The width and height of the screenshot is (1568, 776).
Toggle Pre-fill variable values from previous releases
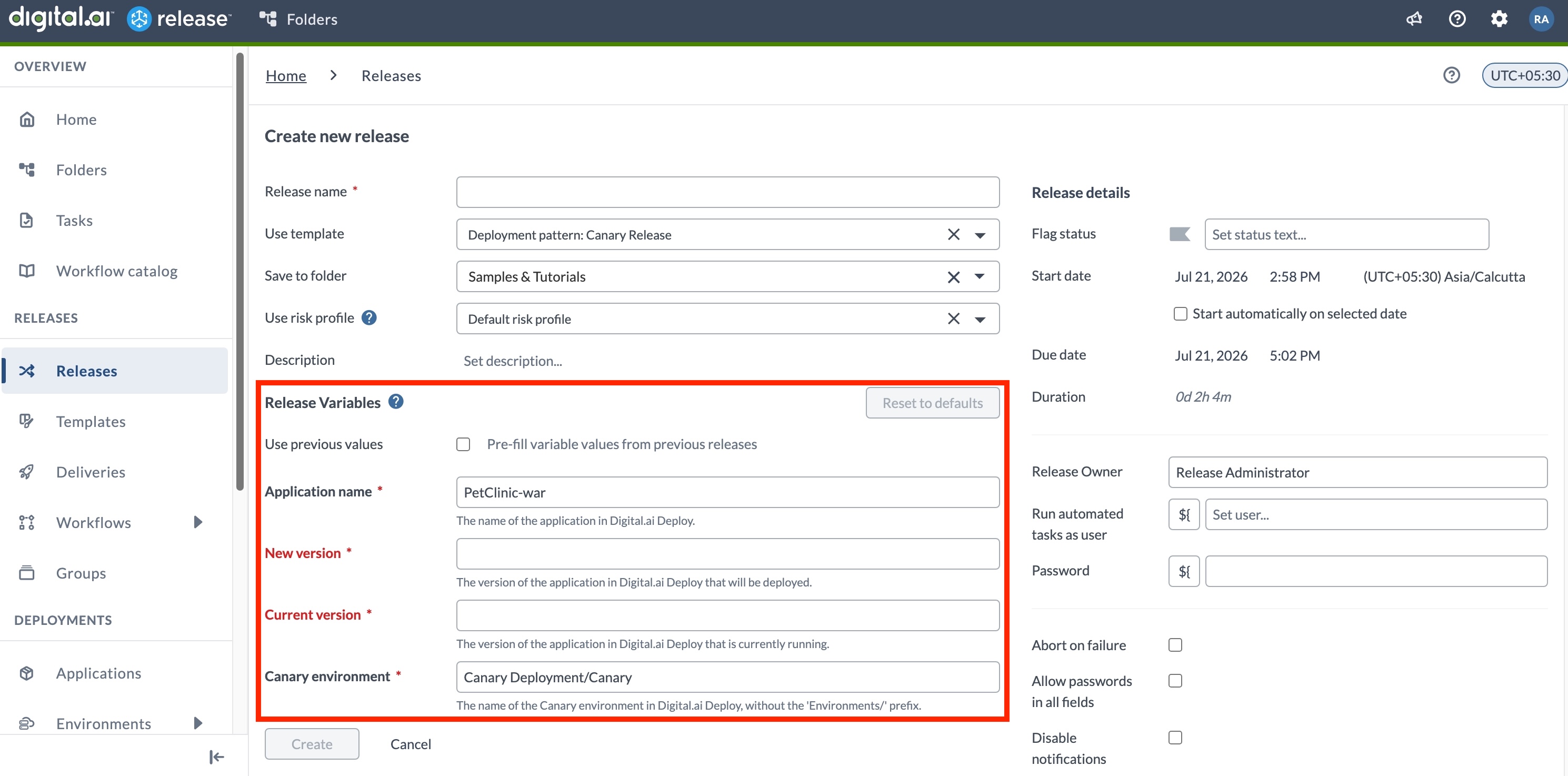tap(463, 444)
